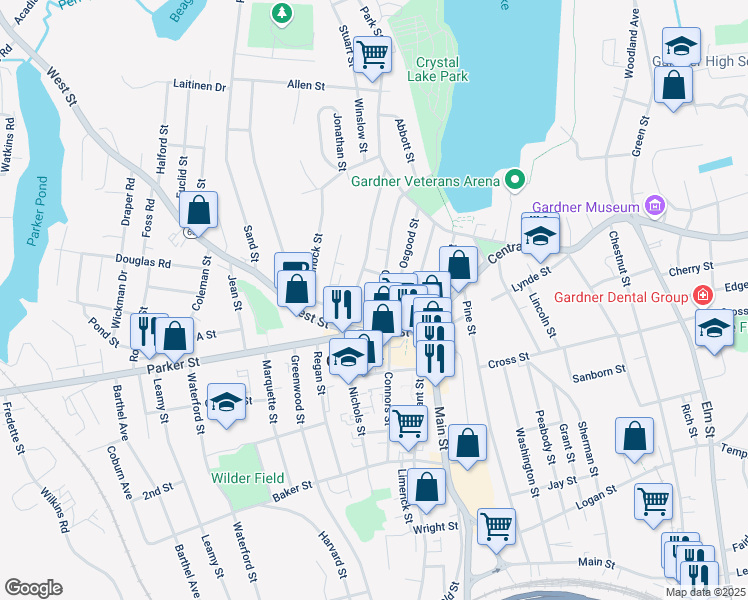Click the Gardner Veterans Arena label

pyautogui.click(x=425, y=181)
